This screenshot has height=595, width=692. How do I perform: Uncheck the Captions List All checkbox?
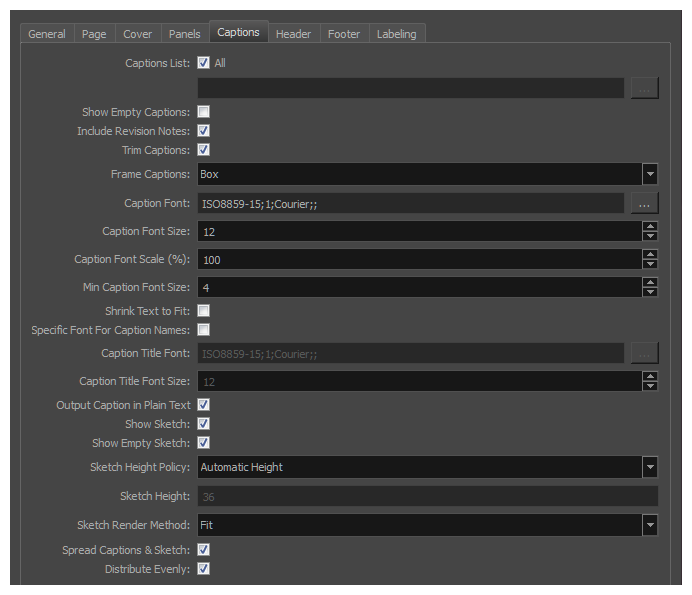click(203, 63)
